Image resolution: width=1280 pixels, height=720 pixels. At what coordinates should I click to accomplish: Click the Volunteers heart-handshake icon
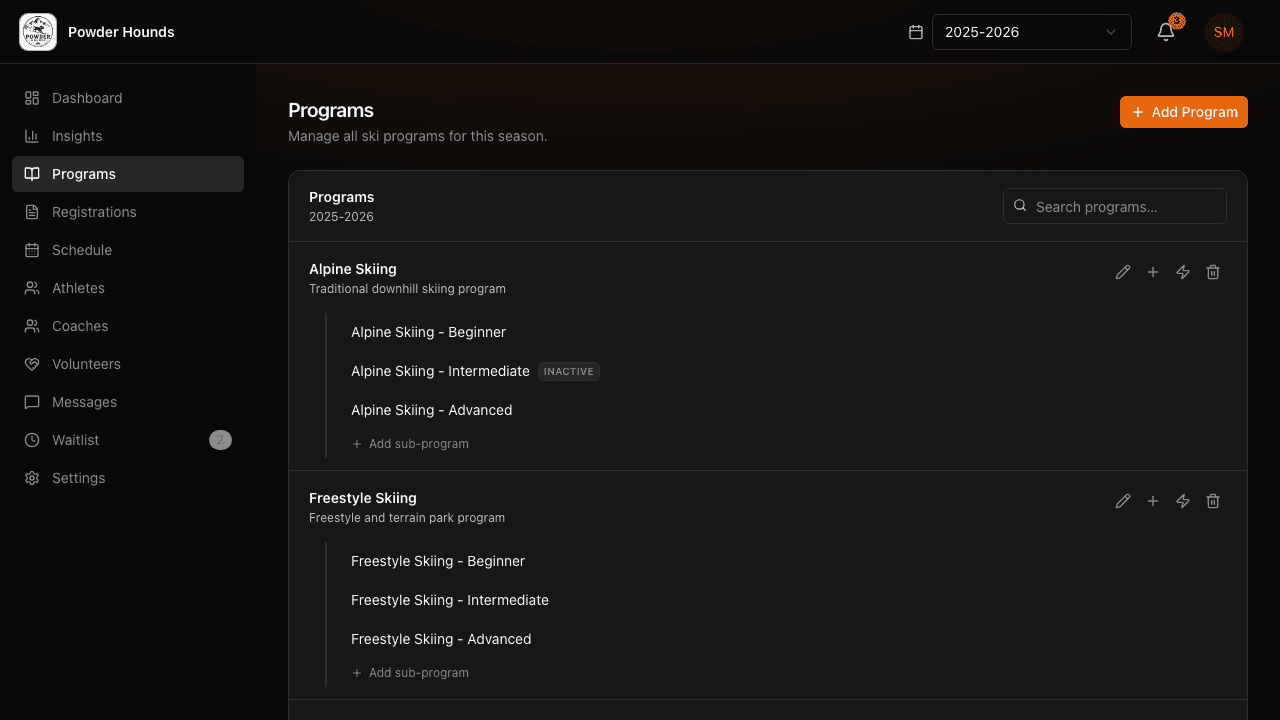tap(32, 364)
